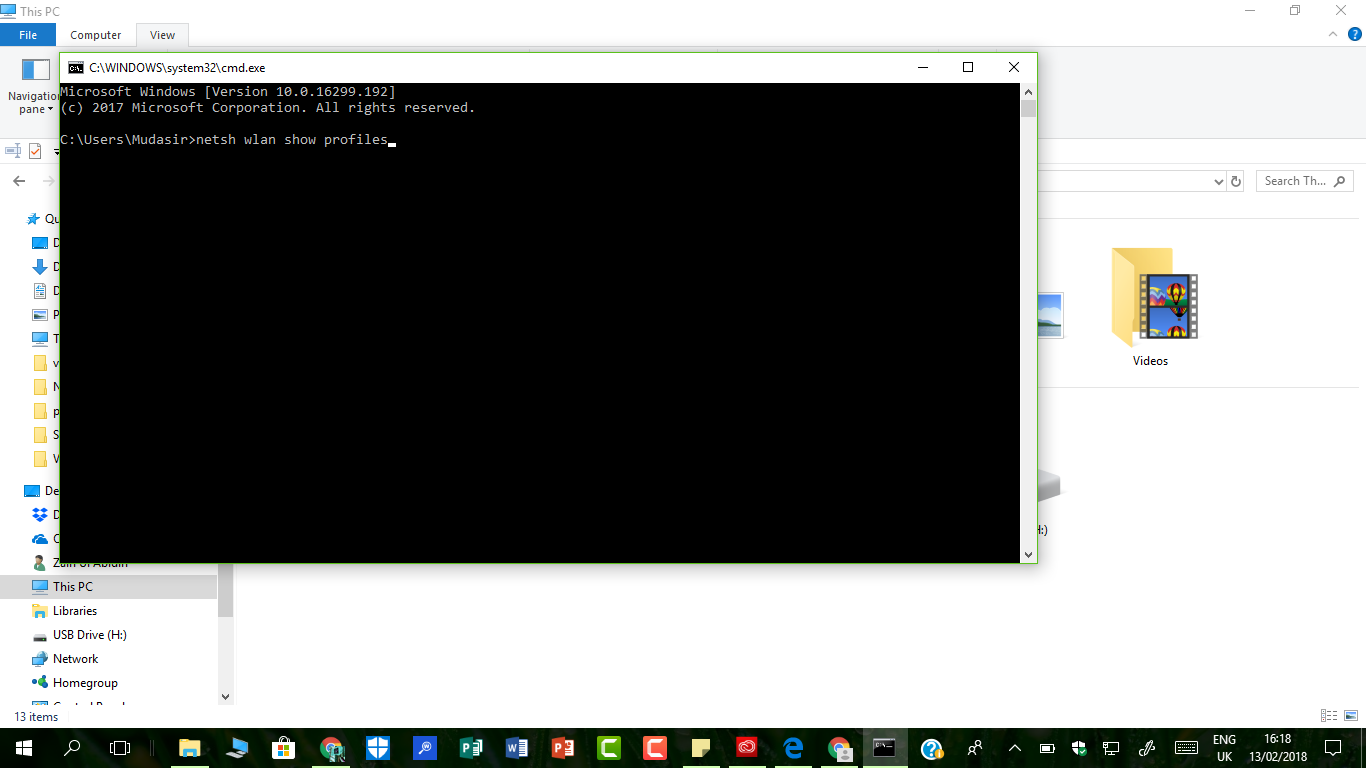The width and height of the screenshot is (1366, 768).
Task: Open Task View from the taskbar
Action: (x=120, y=747)
